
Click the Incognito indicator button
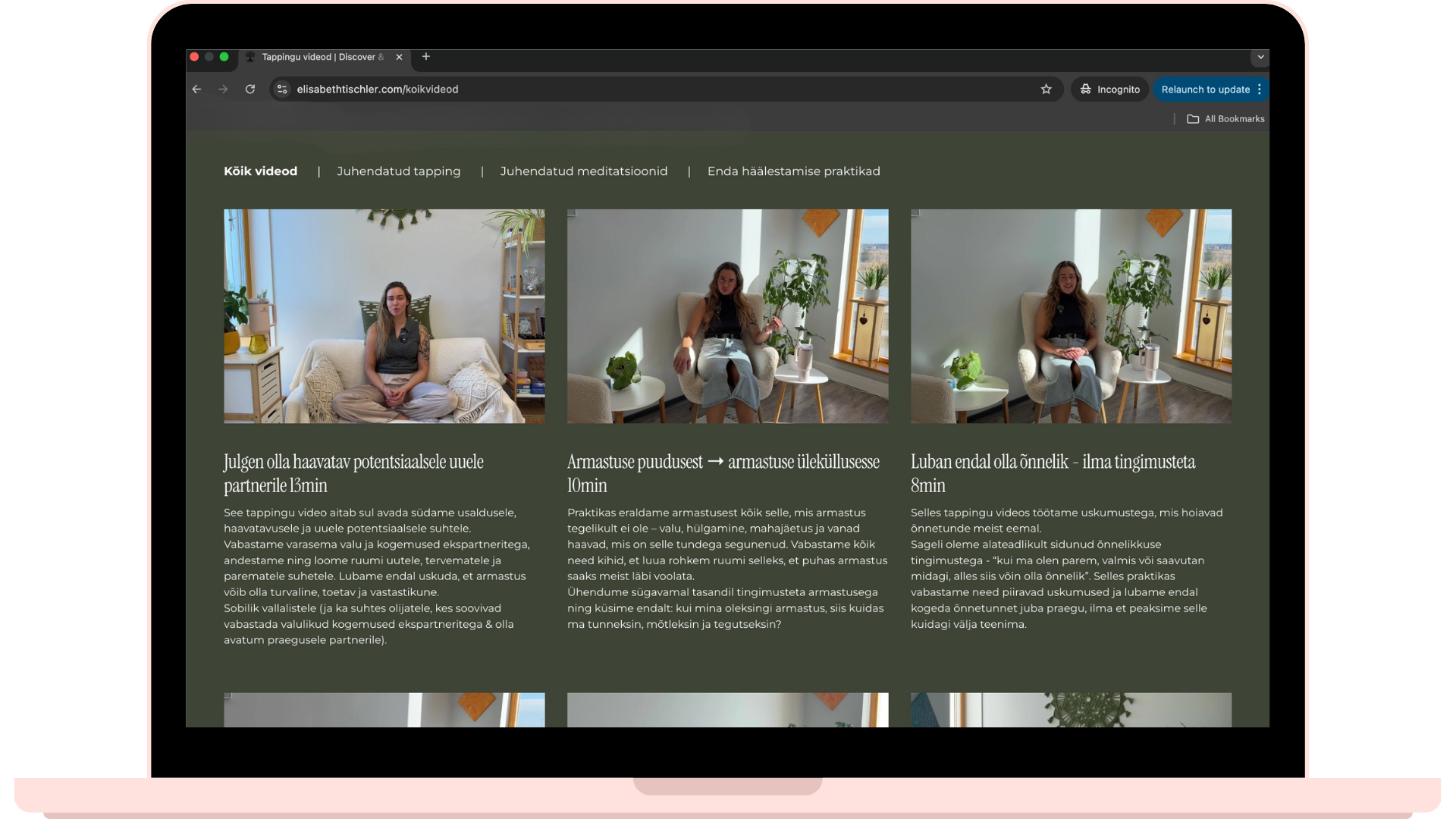tap(1110, 89)
